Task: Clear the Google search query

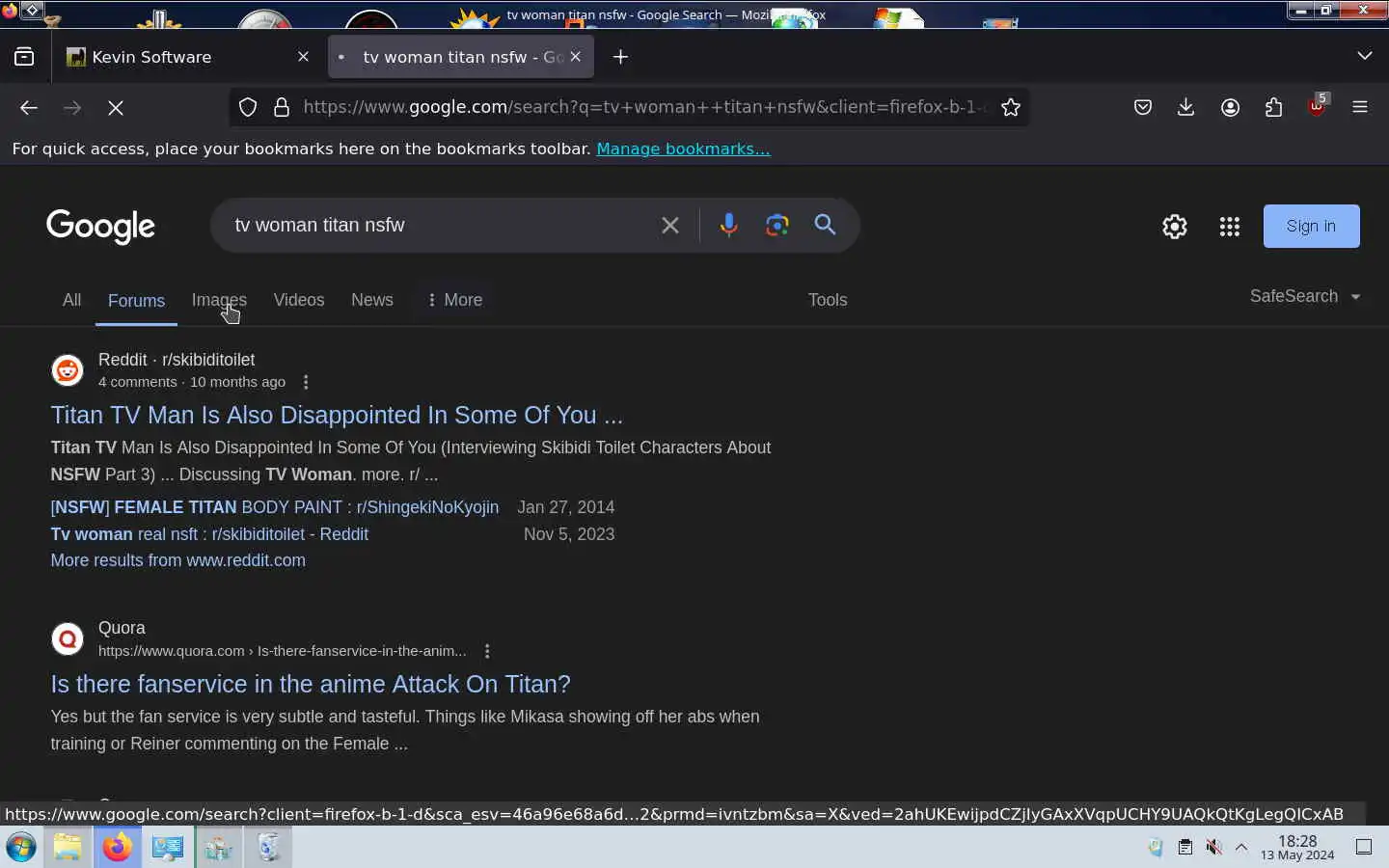Action: click(670, 226)
